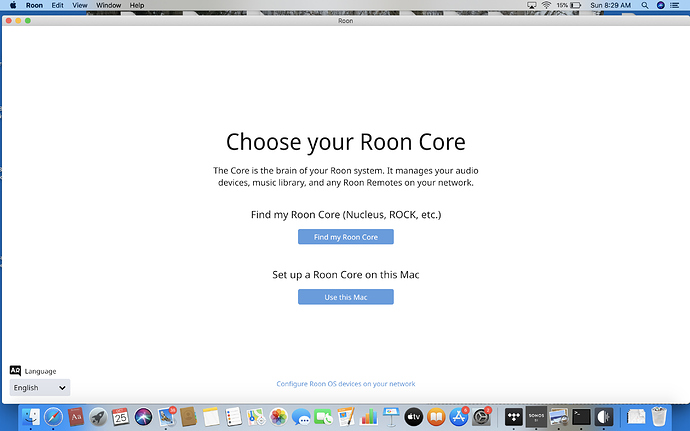Open Preview app in the Dock
Viewport: 690px width, 431px height.
pyautogui.click(x=558, y=416)
